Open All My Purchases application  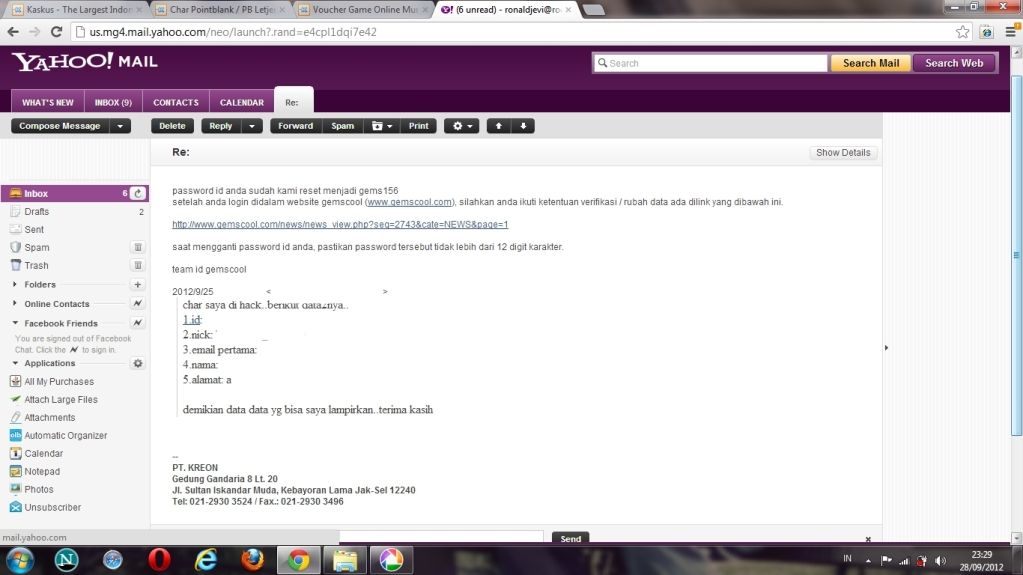59,381
